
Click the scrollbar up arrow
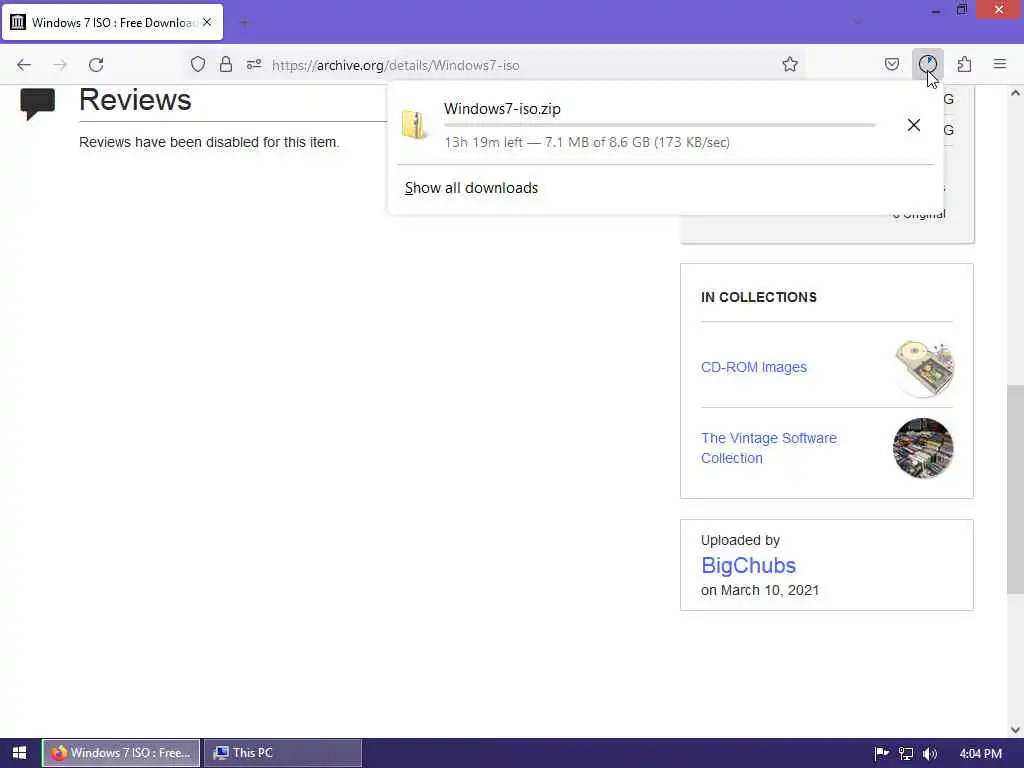point(1015,93)
